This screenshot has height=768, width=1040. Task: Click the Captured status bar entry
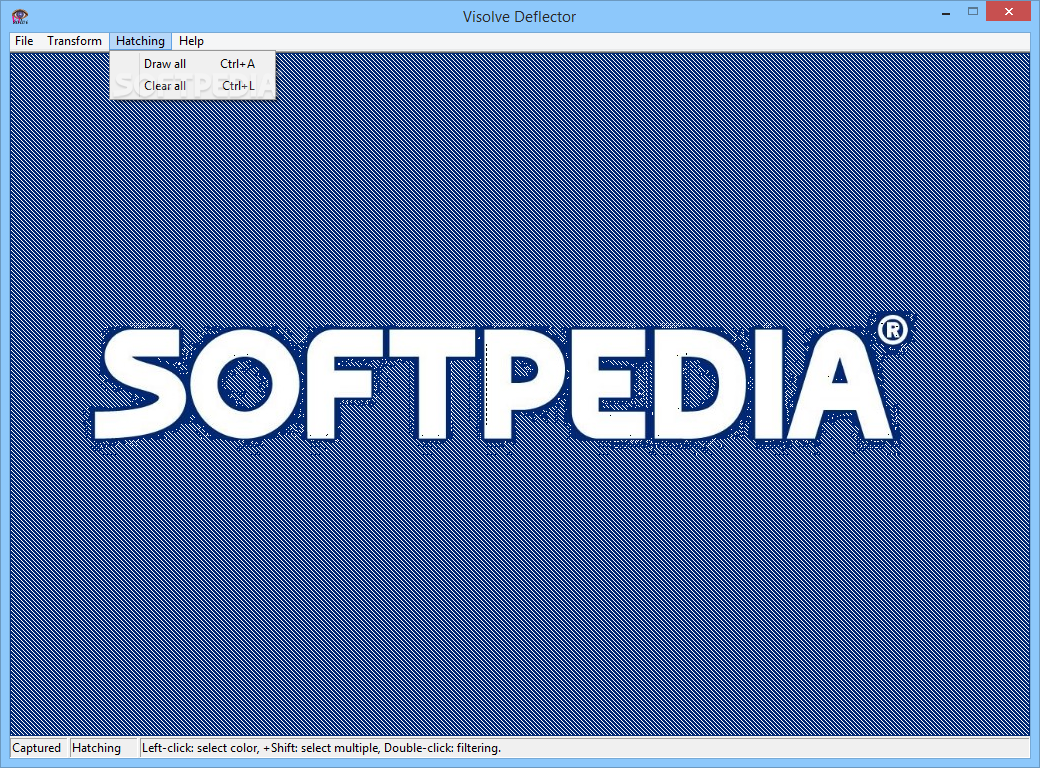36,748
